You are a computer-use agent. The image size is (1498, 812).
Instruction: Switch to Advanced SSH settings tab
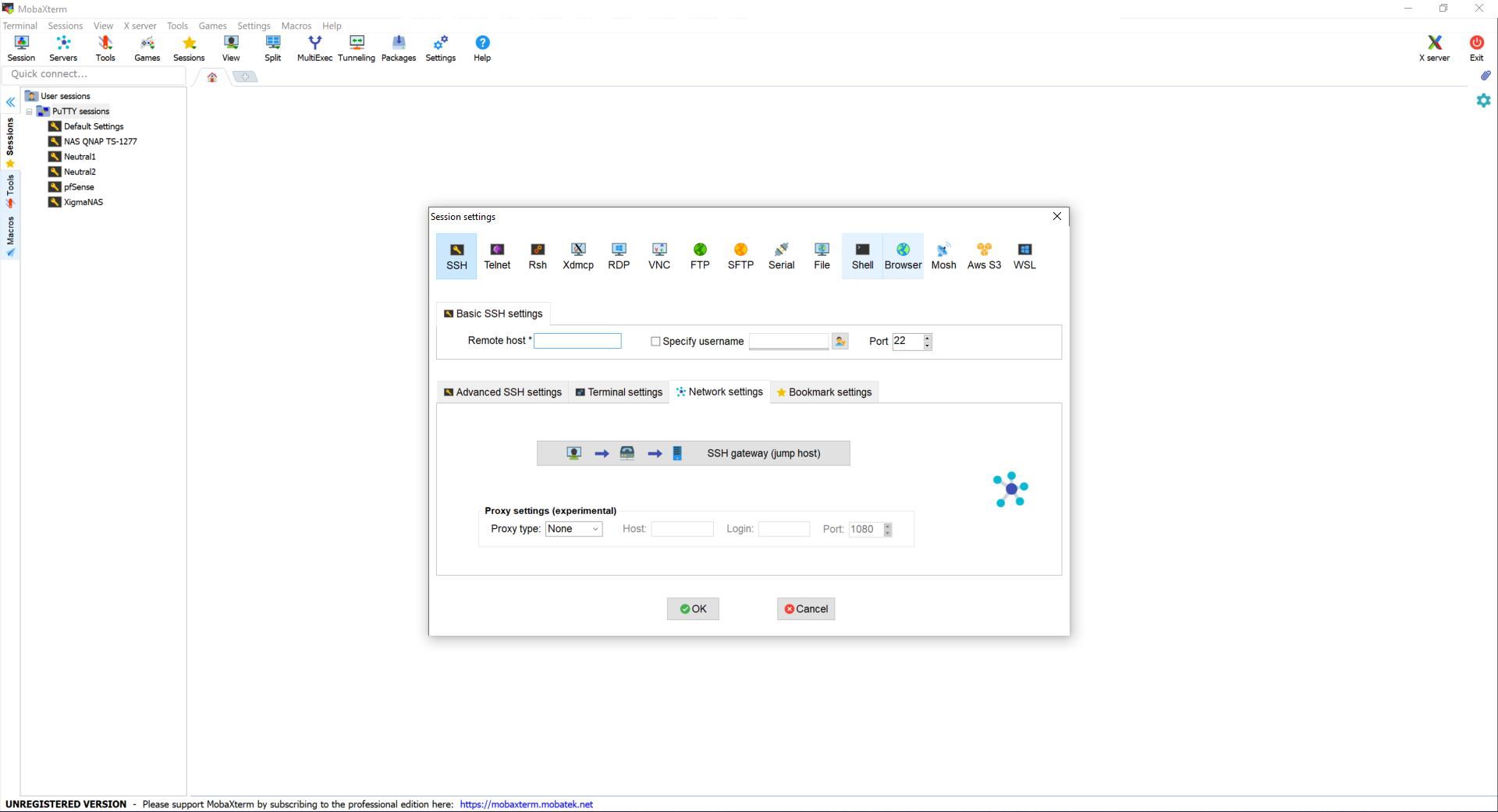coord(502,392)
